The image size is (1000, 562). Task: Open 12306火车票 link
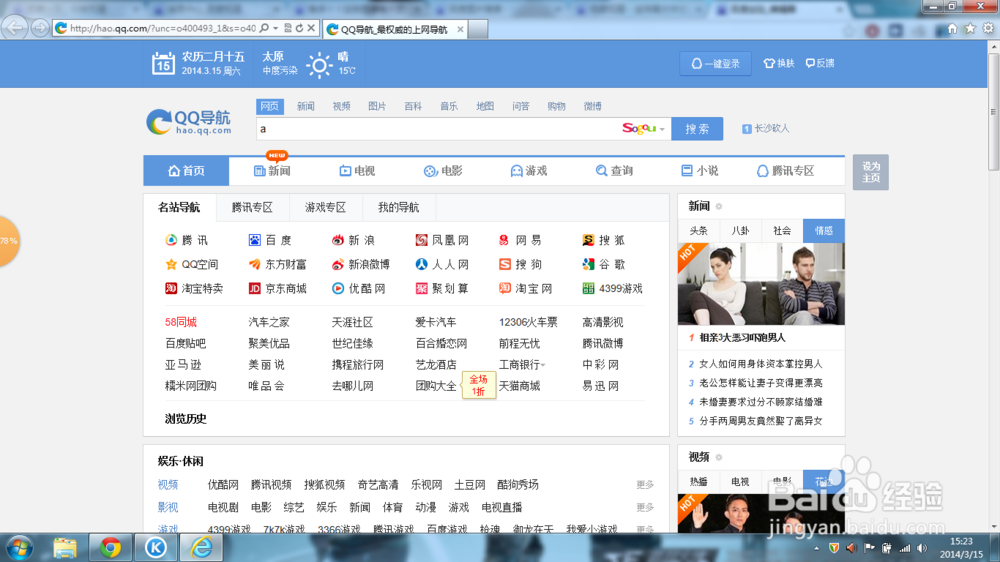coord(528,323)
